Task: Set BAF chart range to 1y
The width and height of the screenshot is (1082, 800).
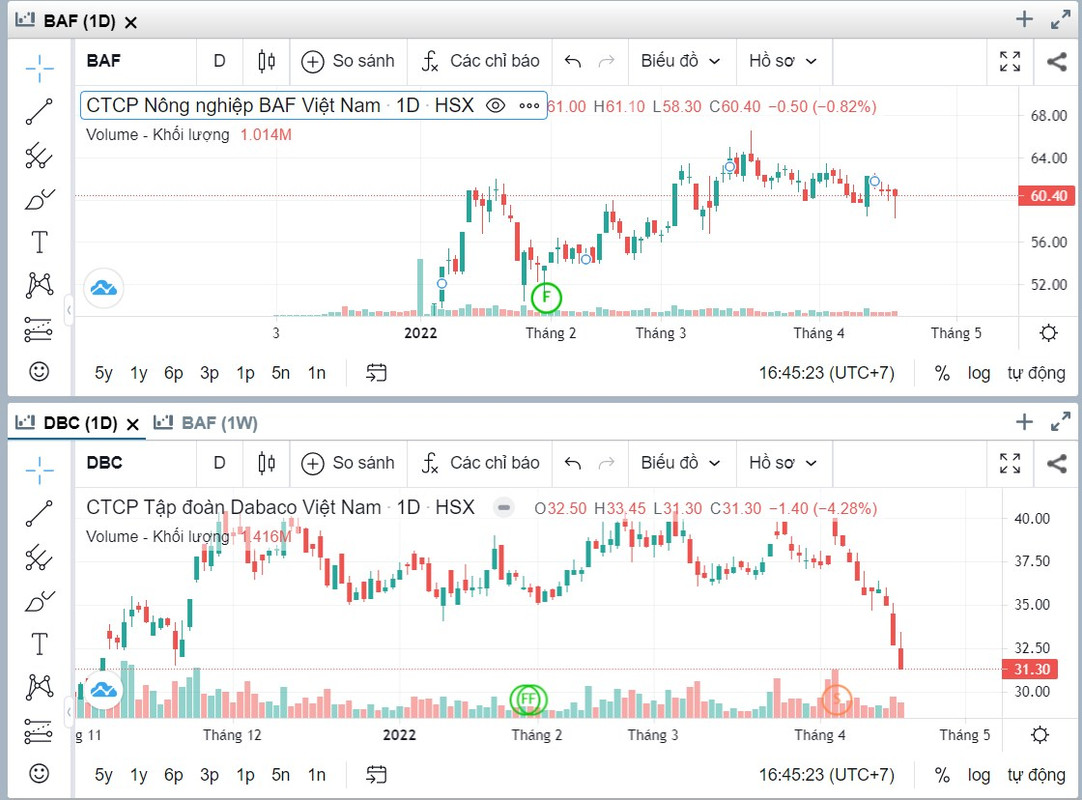Action: coord(139,373)
